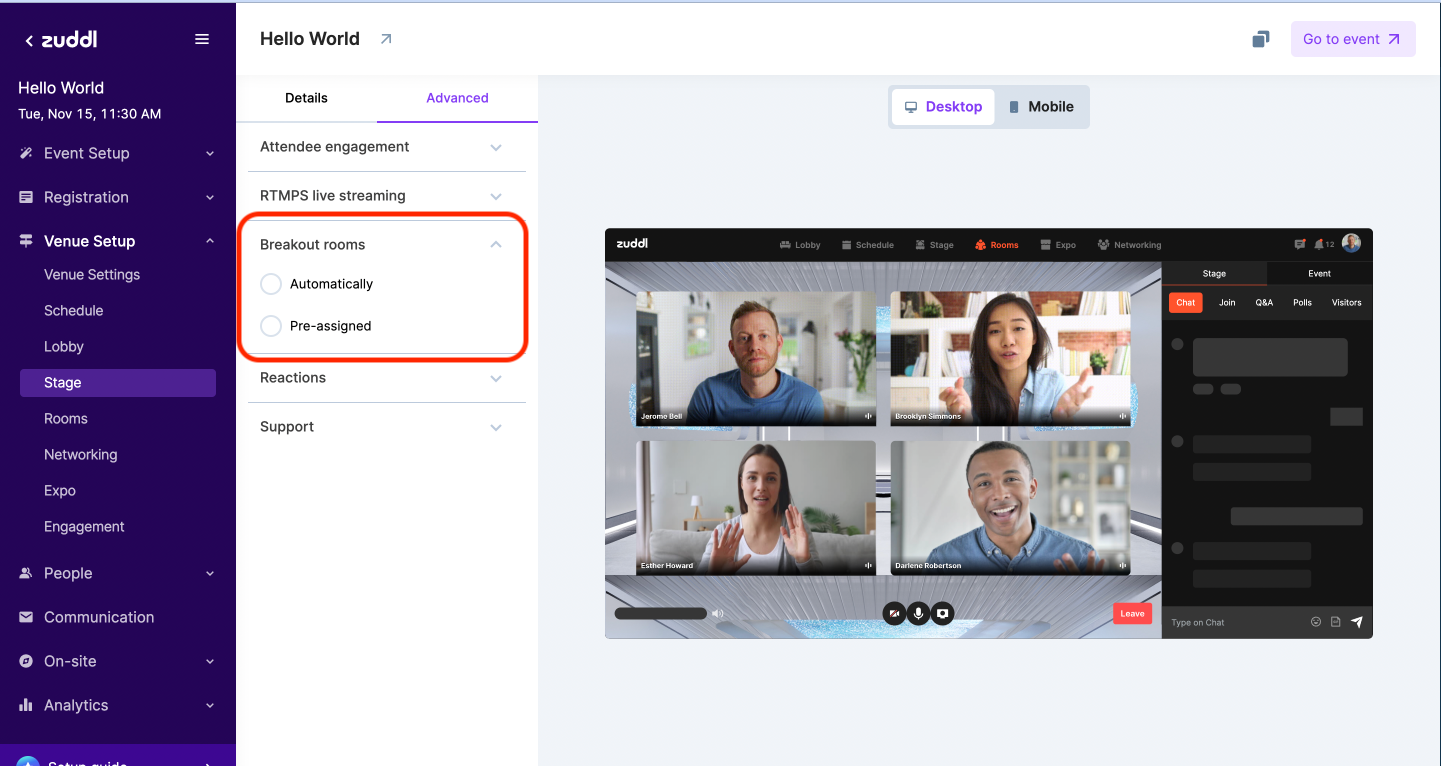The image size is (1441, 766).
Task: Click the camera-off icon in the preview
Action: [x=894, y=613]
